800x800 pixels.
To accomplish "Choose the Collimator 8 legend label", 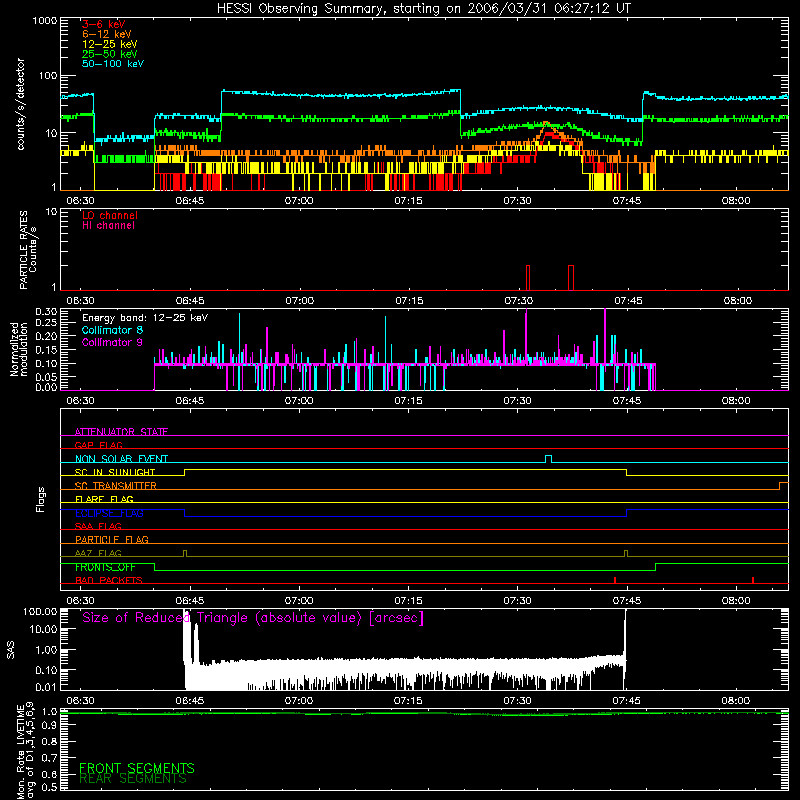I will 112,330.
